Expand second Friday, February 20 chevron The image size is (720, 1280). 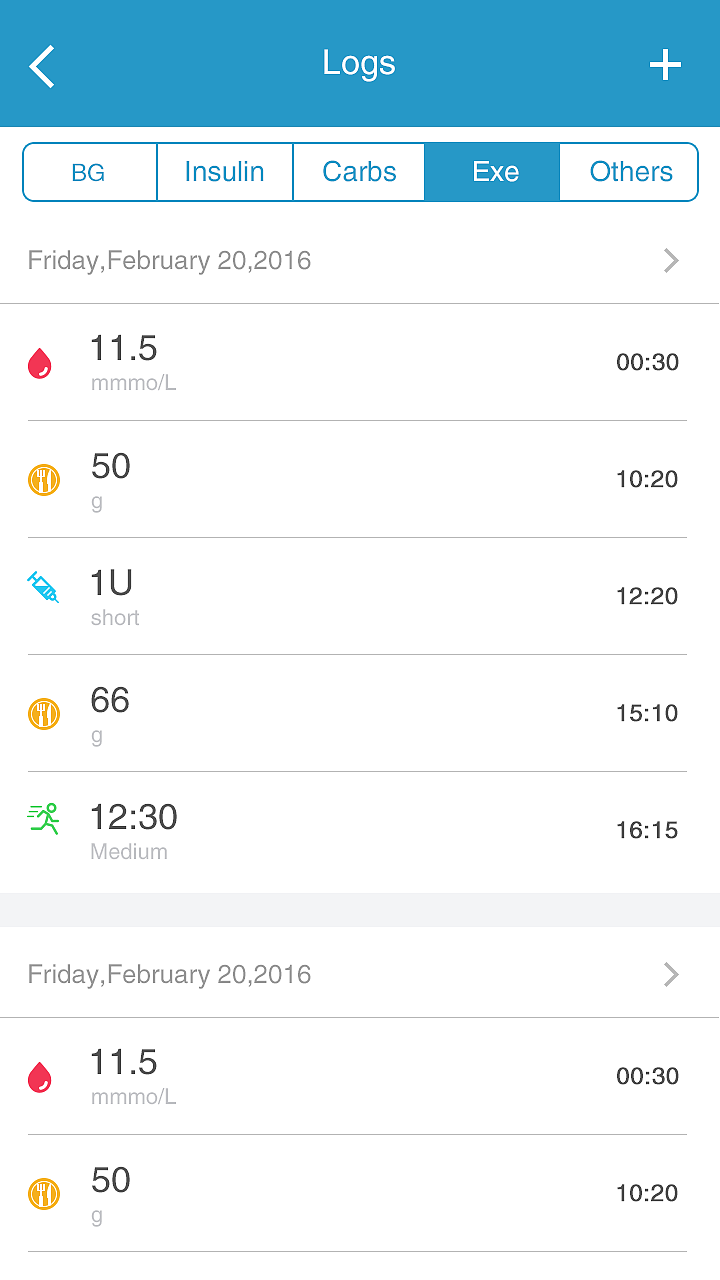[x=671, y=975]
